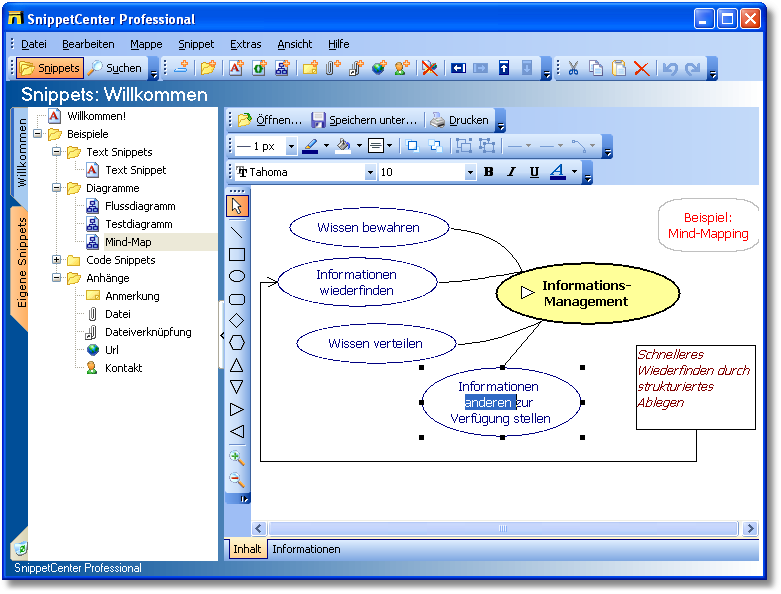
Task: Click the copy icon
Action: click(x=596, y=68)
